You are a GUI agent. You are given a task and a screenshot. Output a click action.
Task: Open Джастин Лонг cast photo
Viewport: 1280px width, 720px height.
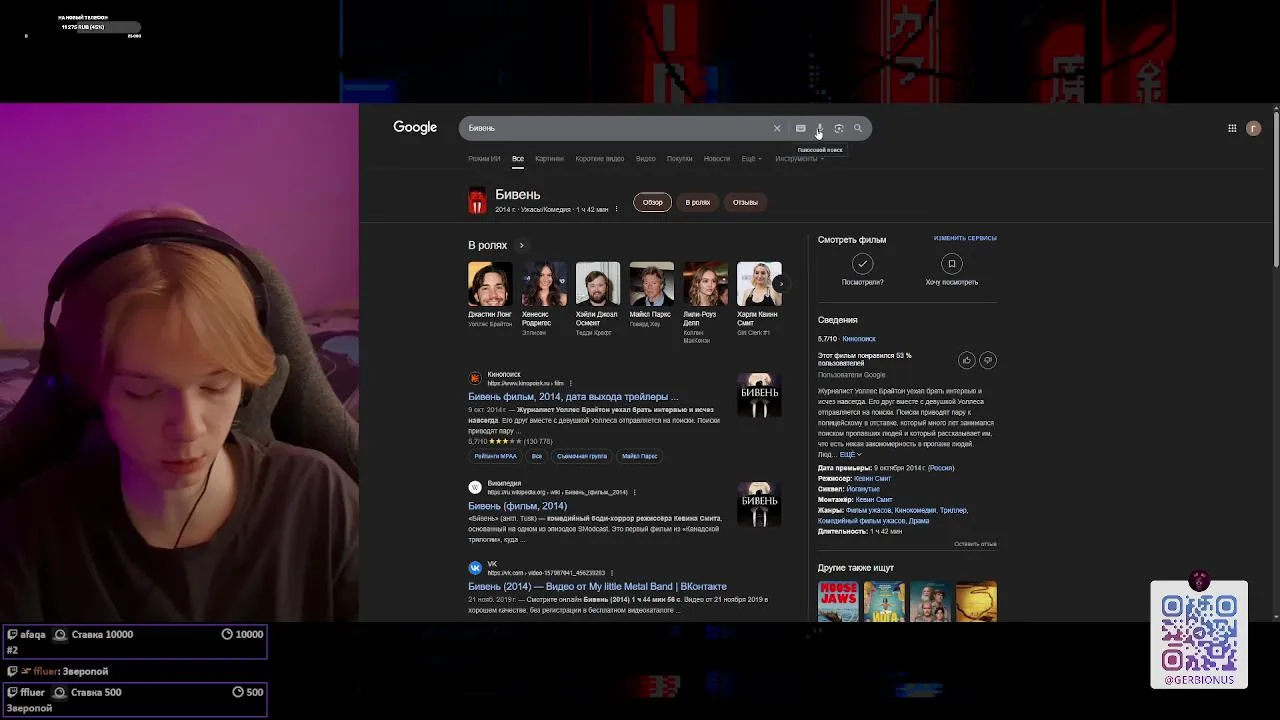pos(490,284)
